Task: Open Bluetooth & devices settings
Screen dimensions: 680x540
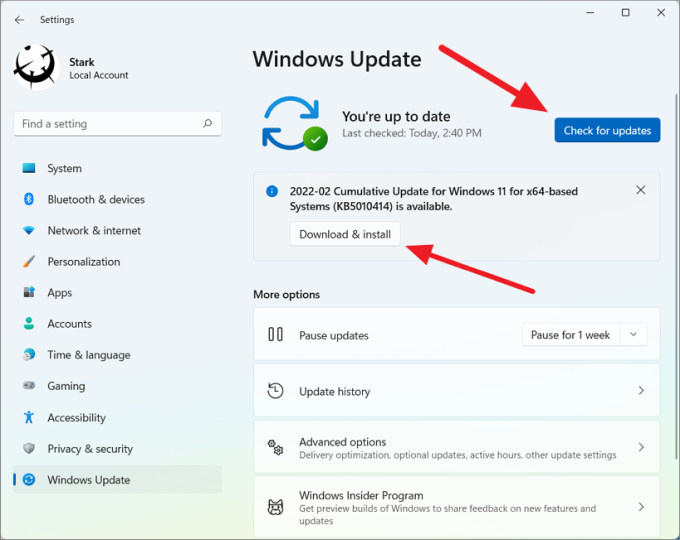Action: point(117,200)
